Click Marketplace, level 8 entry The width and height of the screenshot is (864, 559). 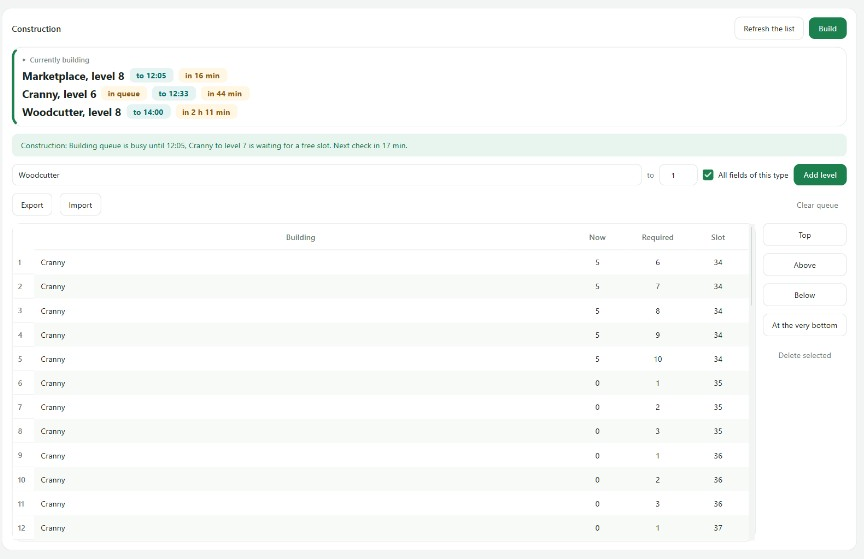click(x=73, y=76)
